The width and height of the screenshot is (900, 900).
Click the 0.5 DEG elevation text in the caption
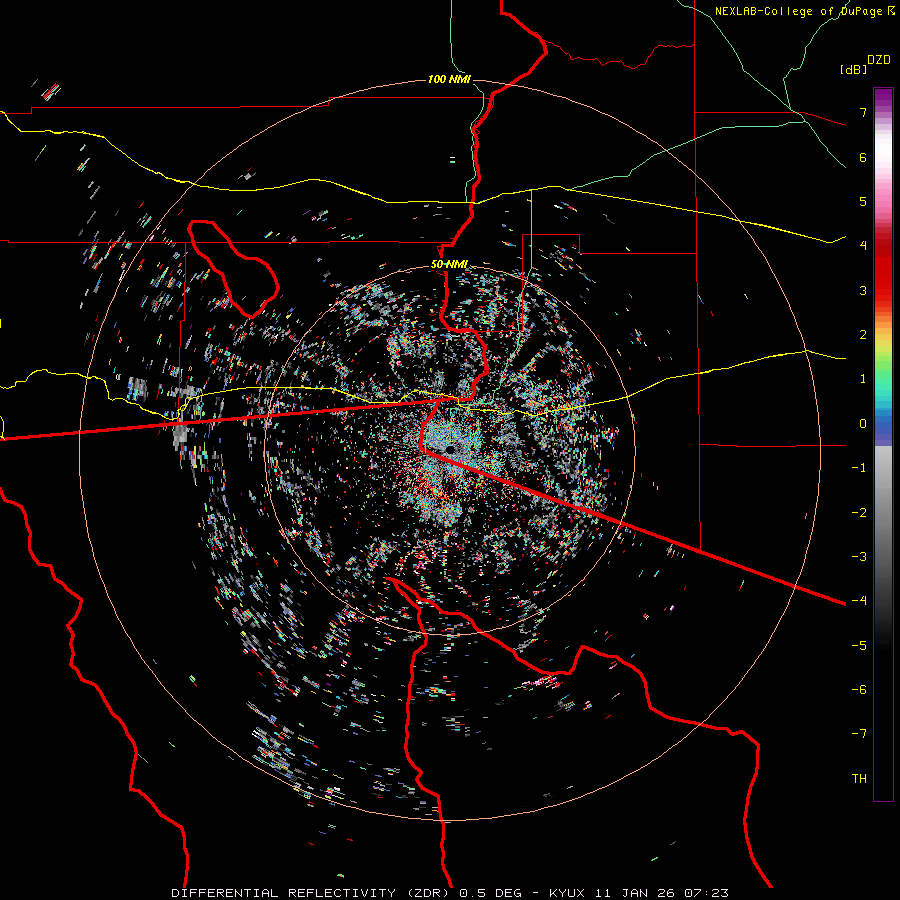point(491,893)
